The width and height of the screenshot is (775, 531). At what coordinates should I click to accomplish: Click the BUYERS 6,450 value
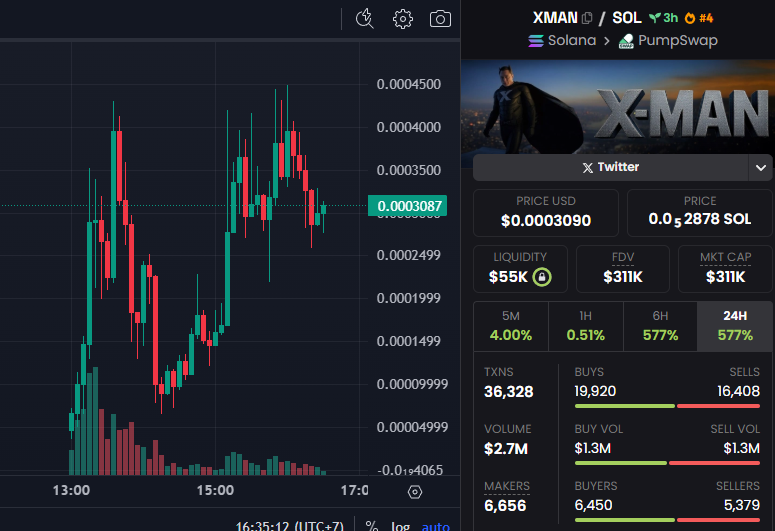click(593, 505)
